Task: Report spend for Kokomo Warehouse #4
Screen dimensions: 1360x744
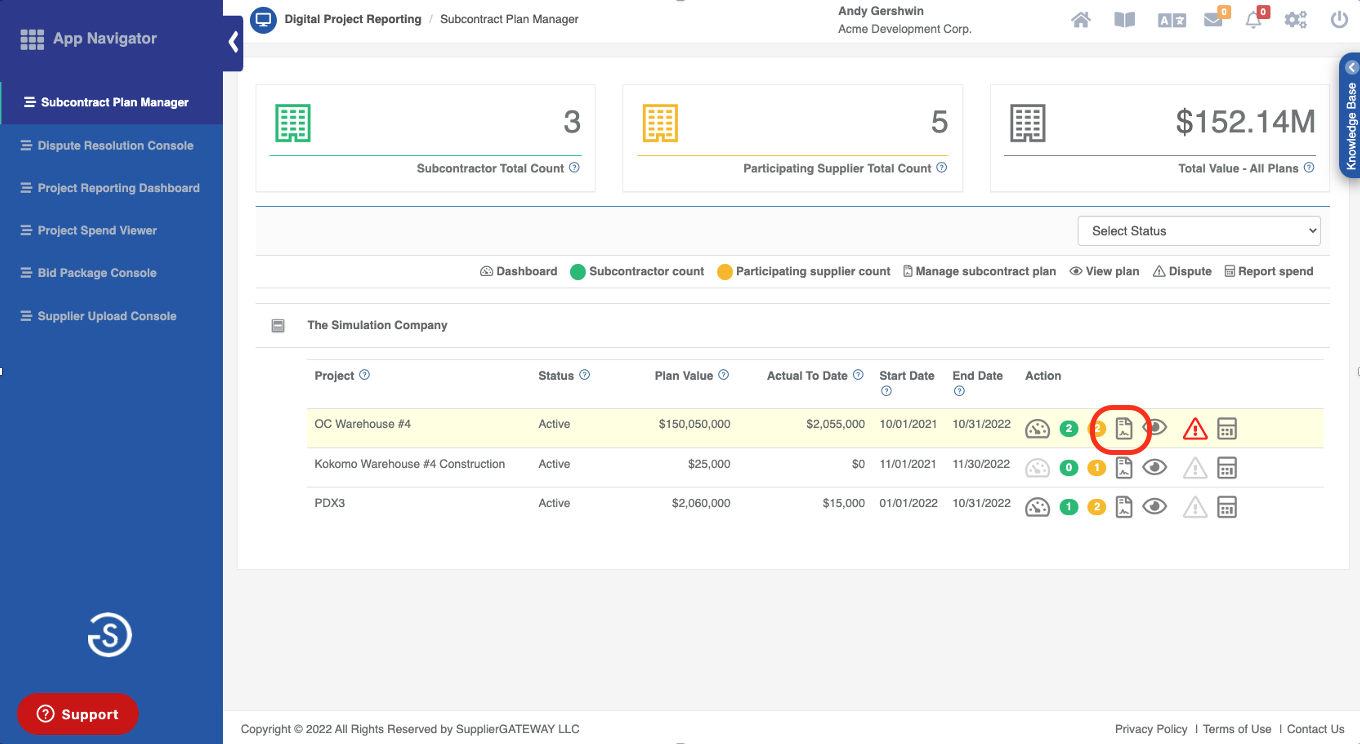Action: [1227, 468]
